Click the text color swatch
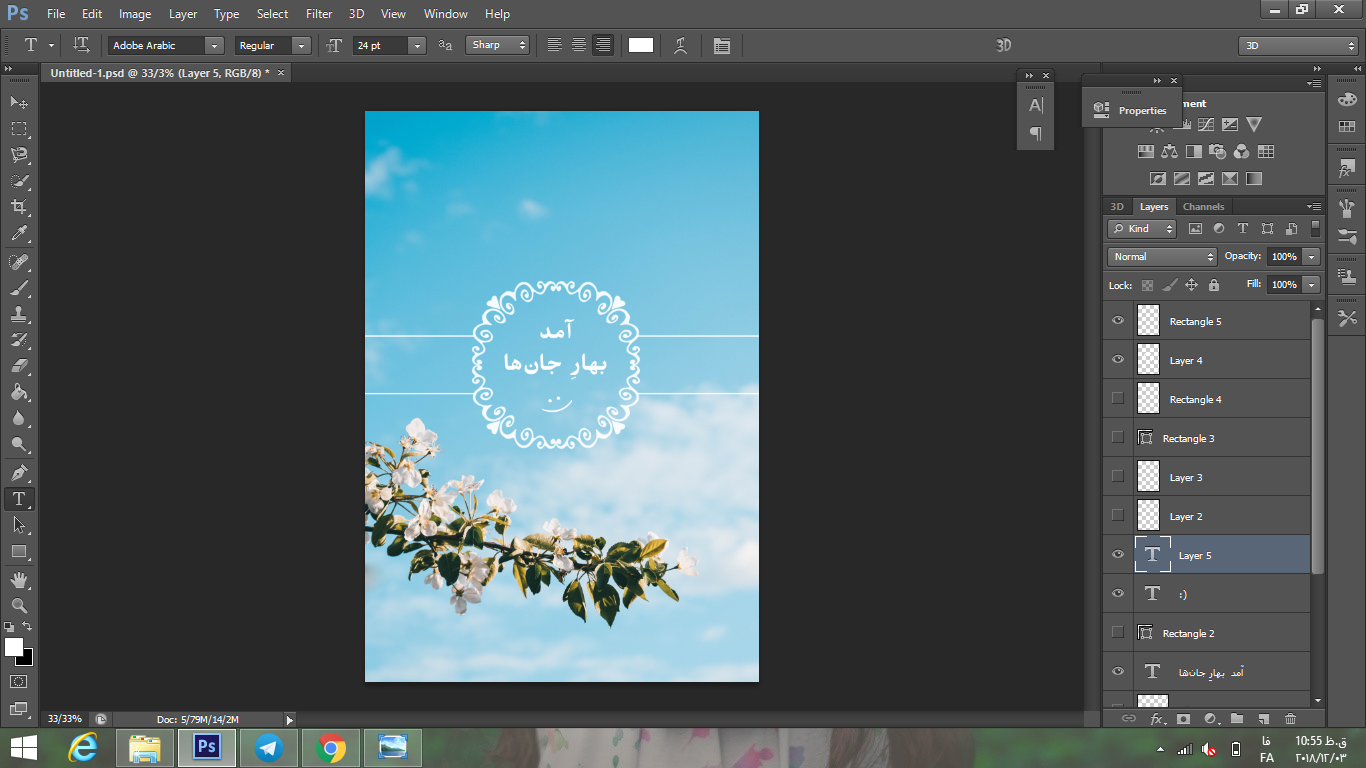 pyautogui.click(x=641, y=45)
